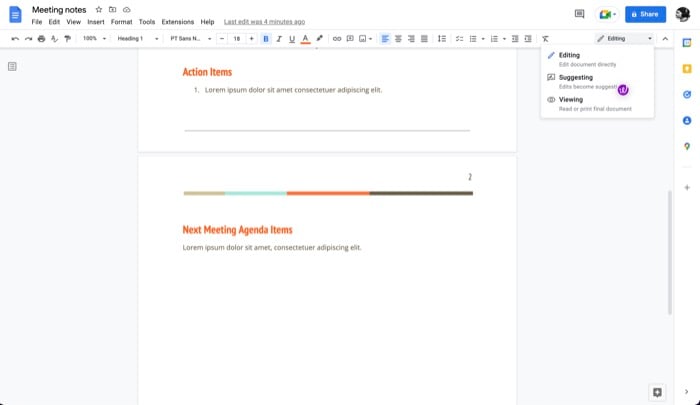Screen dimensions: 700x405
Task: Insert a bulleted list
Action: tap(473, 39)
